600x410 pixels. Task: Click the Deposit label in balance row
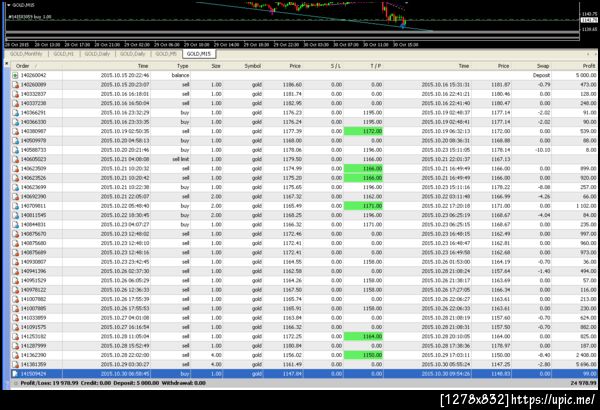point(541,75)
